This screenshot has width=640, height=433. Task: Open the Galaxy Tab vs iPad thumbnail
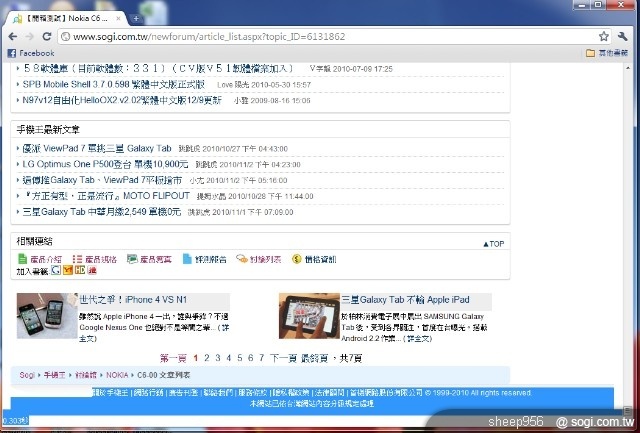(x=308, y=316)
